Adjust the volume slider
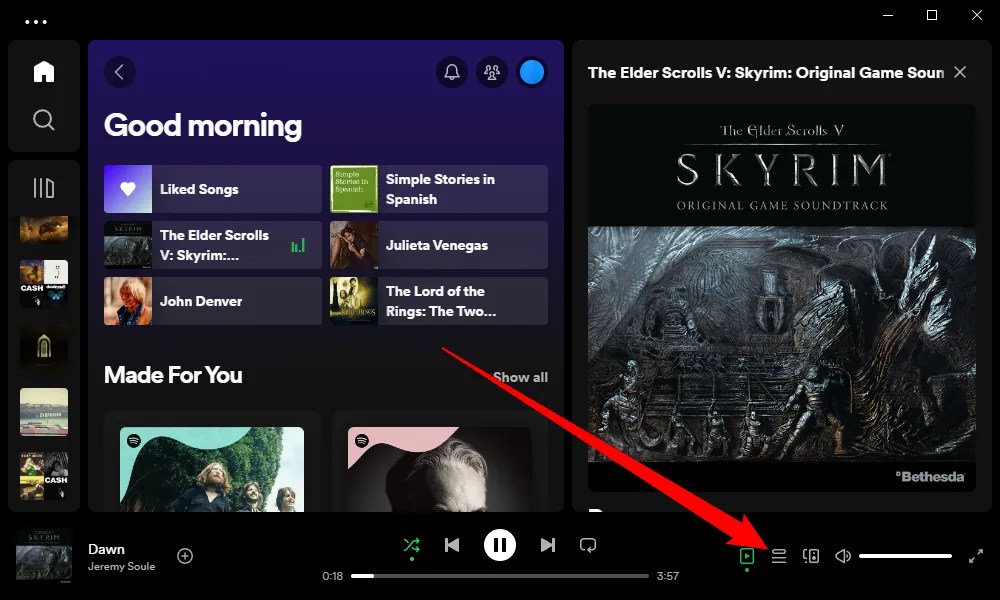Image resolution: width=1000 pixels, height=600 pixels. pyautogui.click(x=905, y=555)
